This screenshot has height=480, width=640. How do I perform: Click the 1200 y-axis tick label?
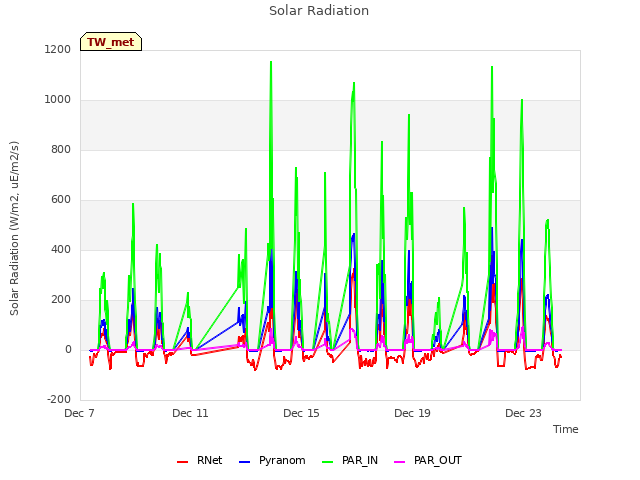(x=58, y=50)
